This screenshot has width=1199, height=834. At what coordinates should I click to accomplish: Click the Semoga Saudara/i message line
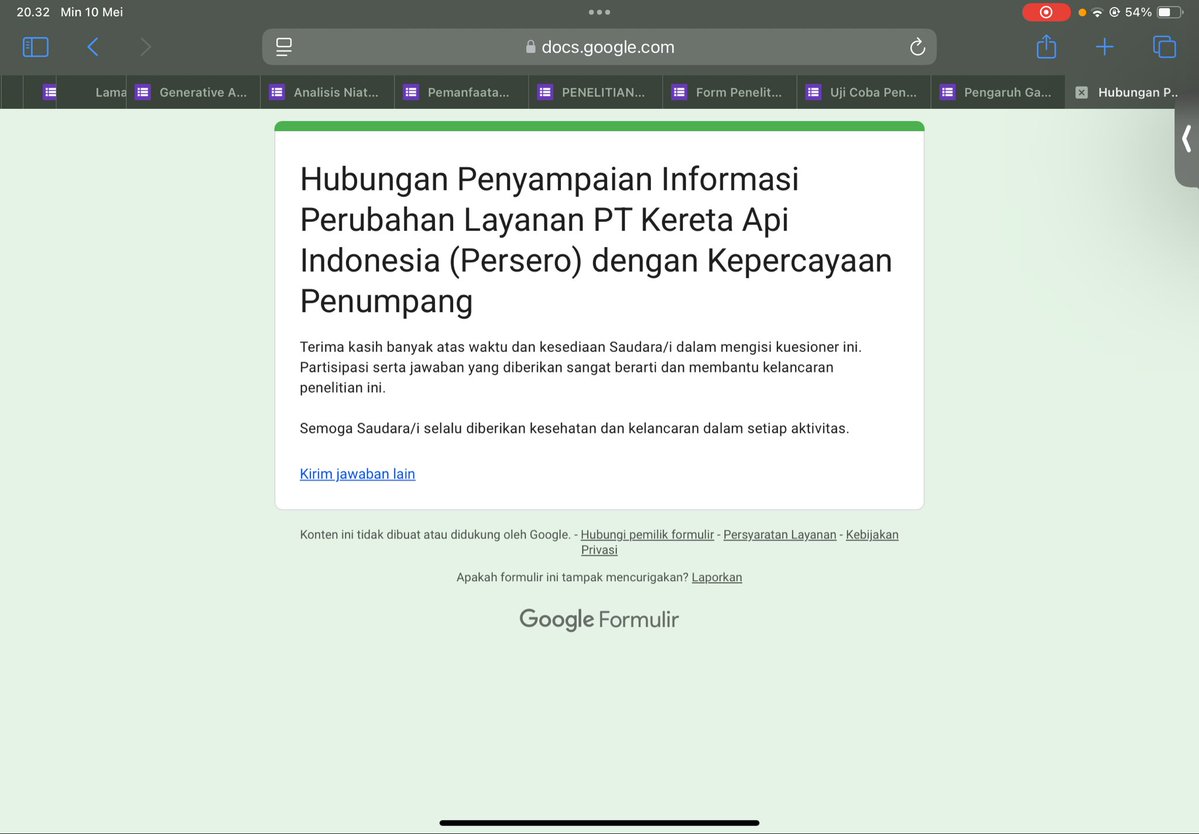click(574, 428)
